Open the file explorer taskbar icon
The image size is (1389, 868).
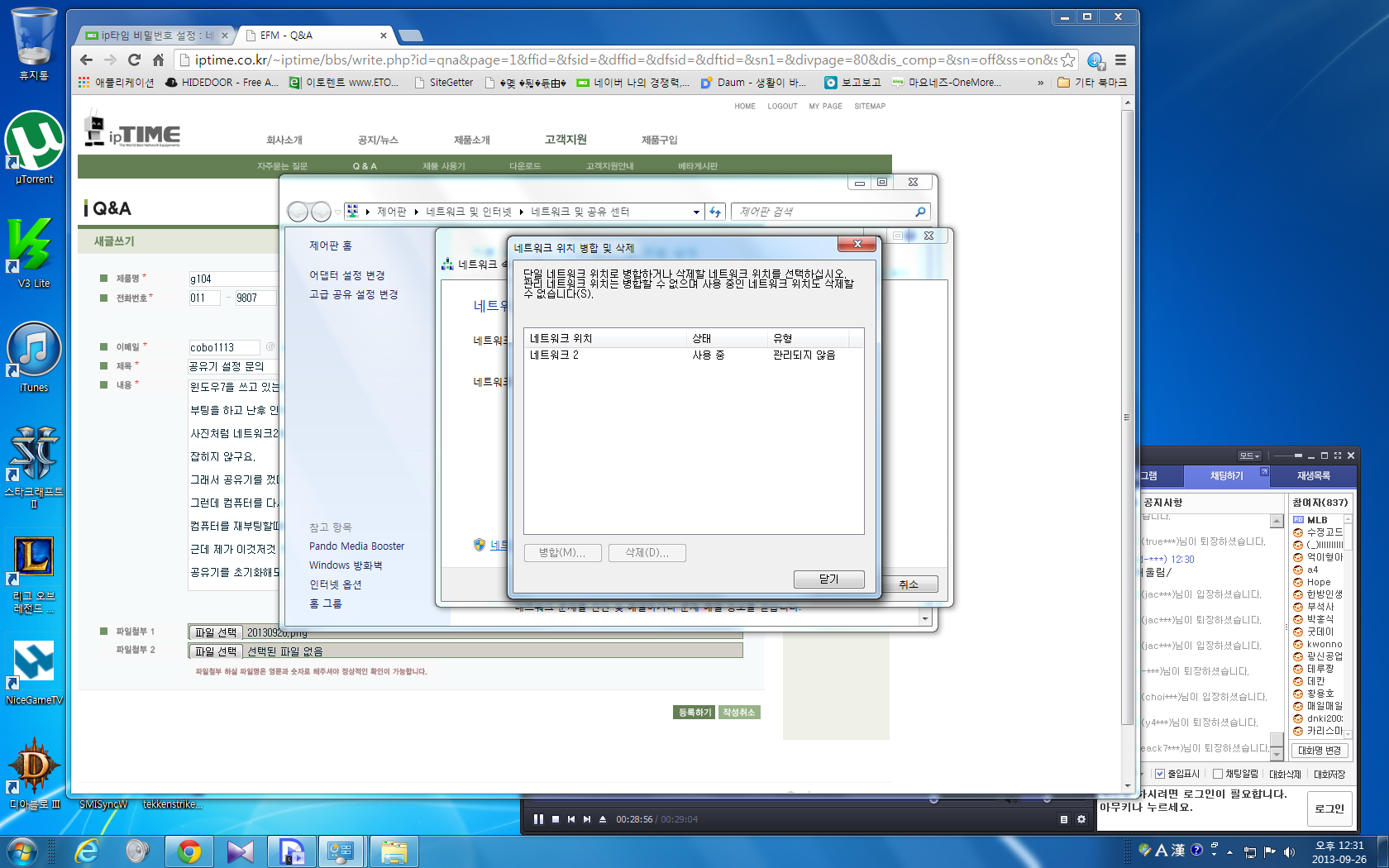394,851
